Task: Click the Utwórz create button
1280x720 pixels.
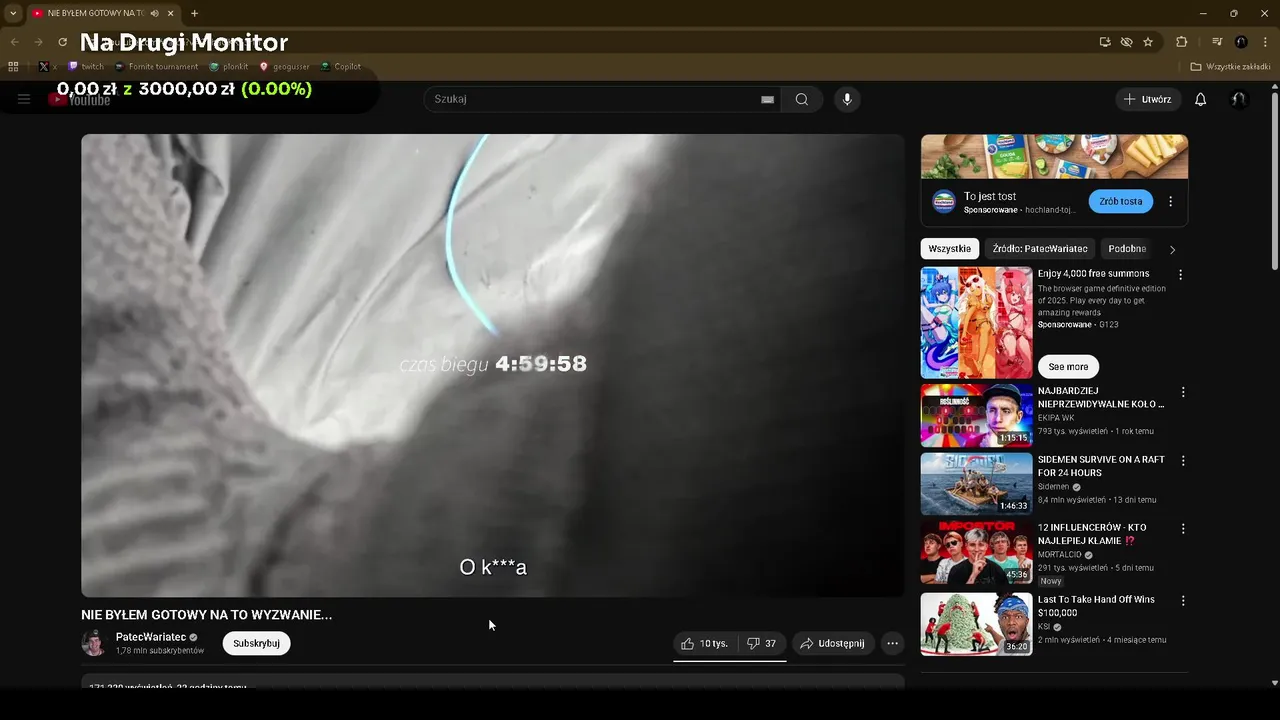Action: [x=1148, y=99]
